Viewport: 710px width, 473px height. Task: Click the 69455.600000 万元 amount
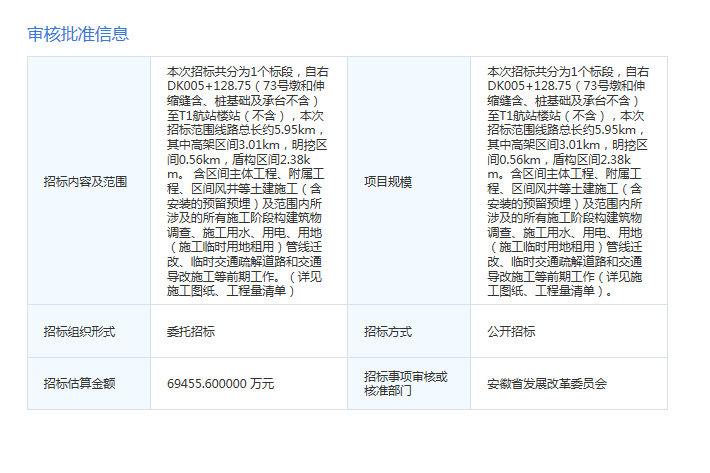[x=221, y=383]
